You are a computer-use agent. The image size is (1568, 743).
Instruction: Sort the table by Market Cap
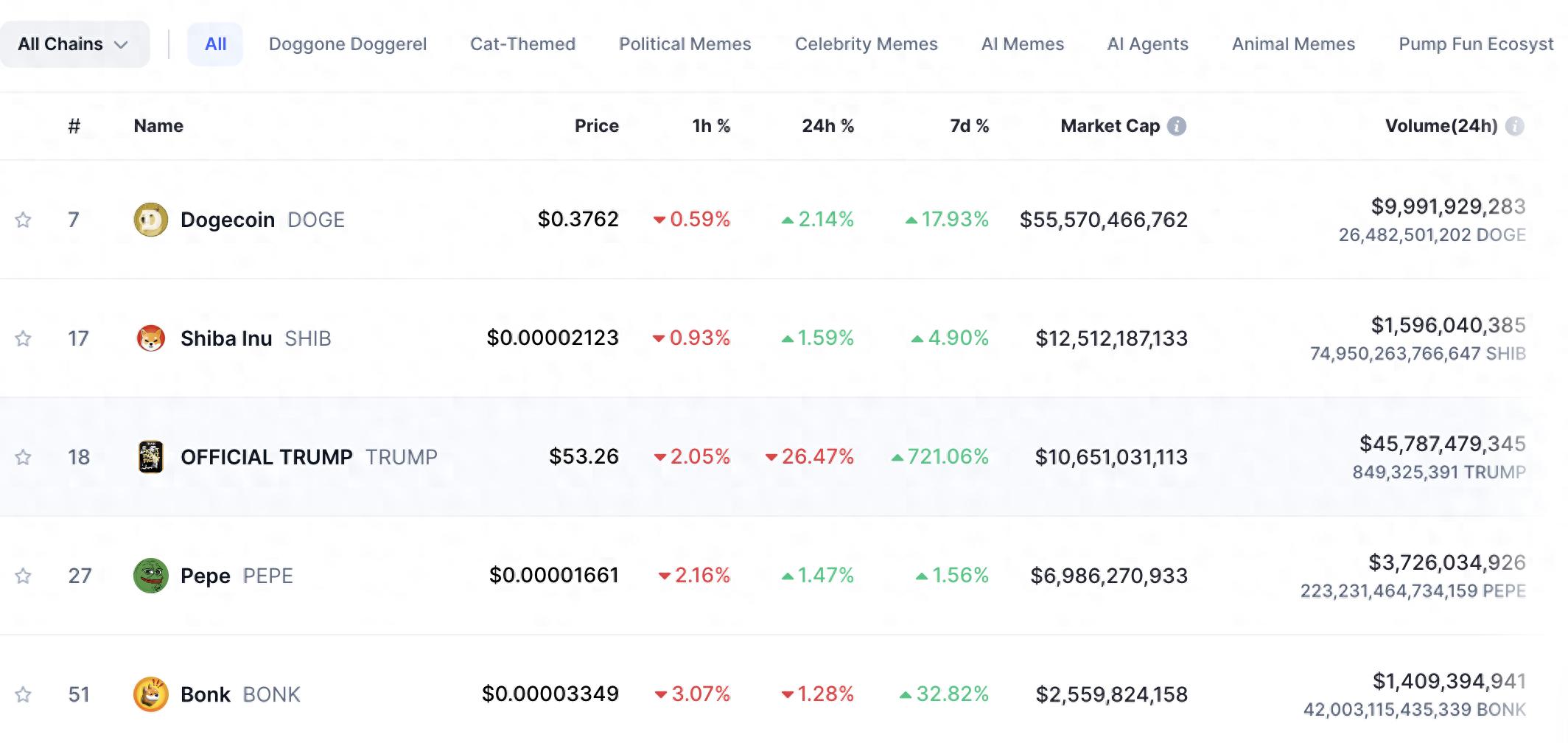(1110, 126)
